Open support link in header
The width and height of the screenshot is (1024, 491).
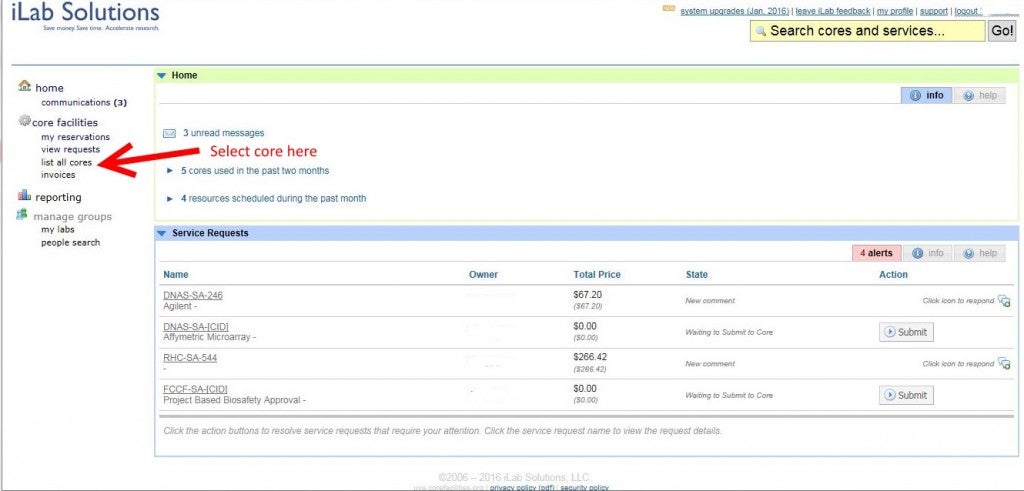(x=934, y=11)
